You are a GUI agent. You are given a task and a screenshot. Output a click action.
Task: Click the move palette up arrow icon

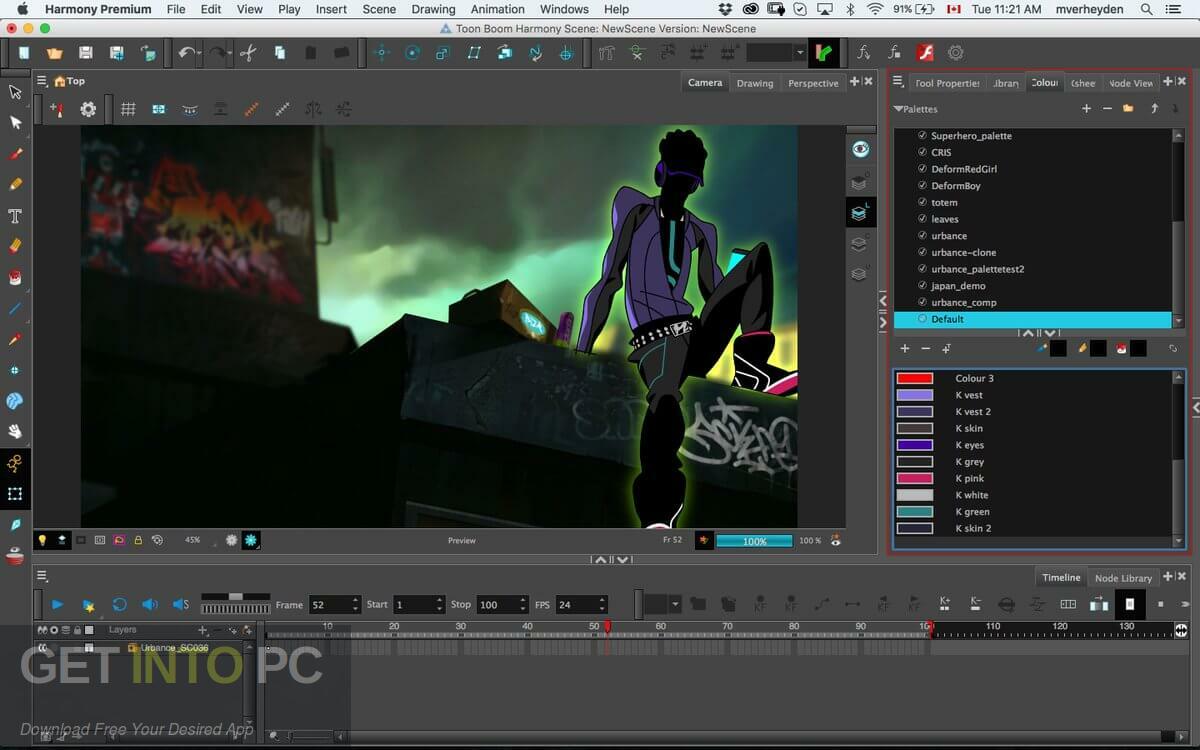1154,108
